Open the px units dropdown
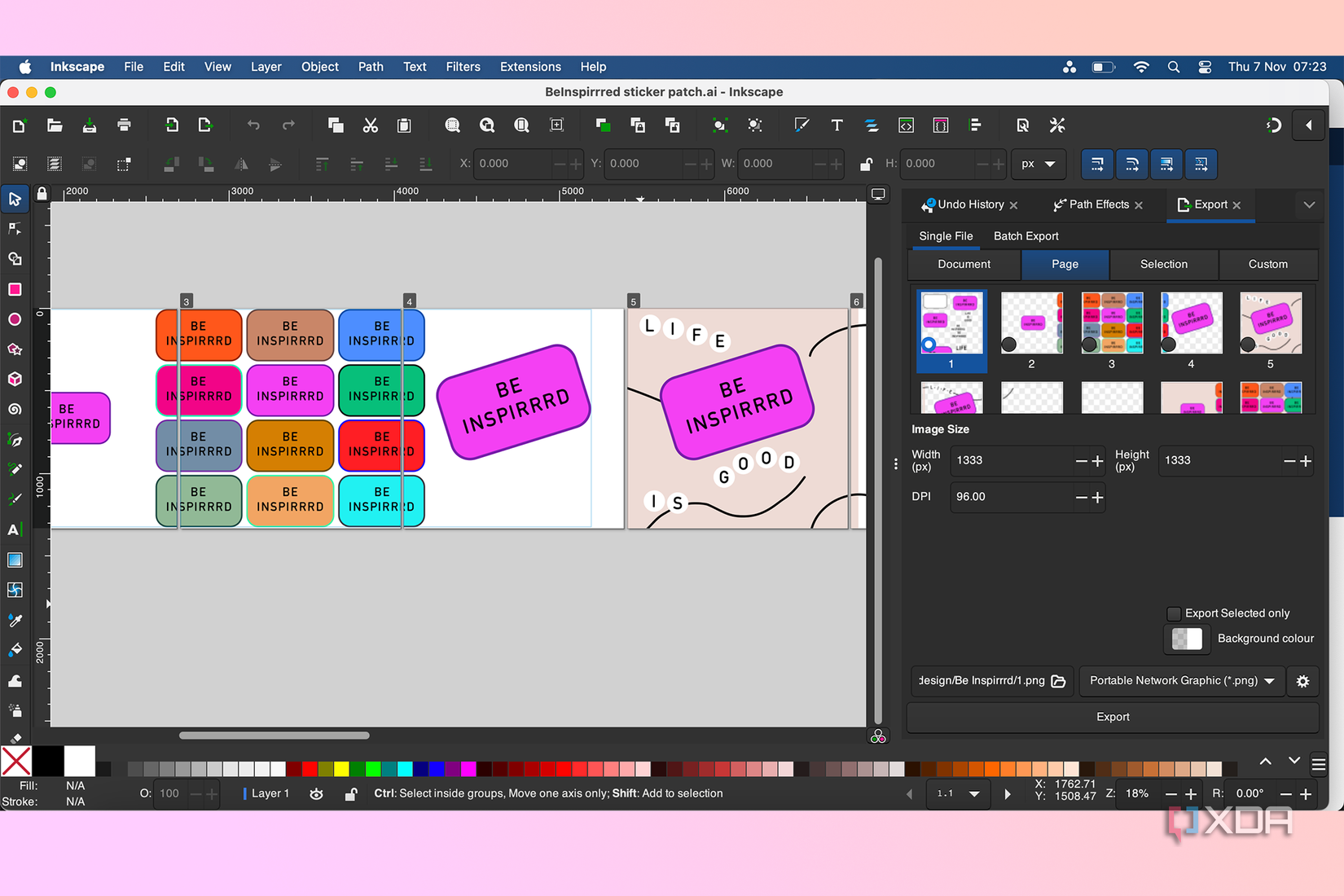 (x=1039, y=164)
